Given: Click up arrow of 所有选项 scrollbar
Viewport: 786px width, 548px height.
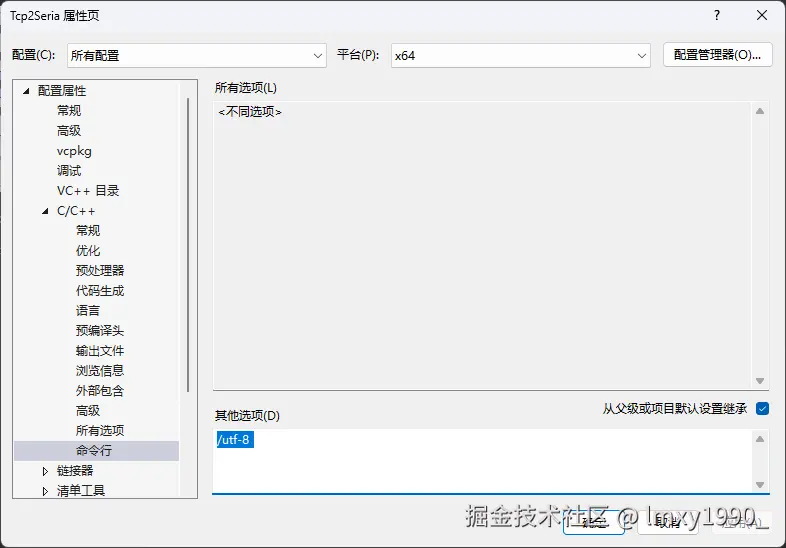Looking at the screenshot, I should [x=760, y=111].
